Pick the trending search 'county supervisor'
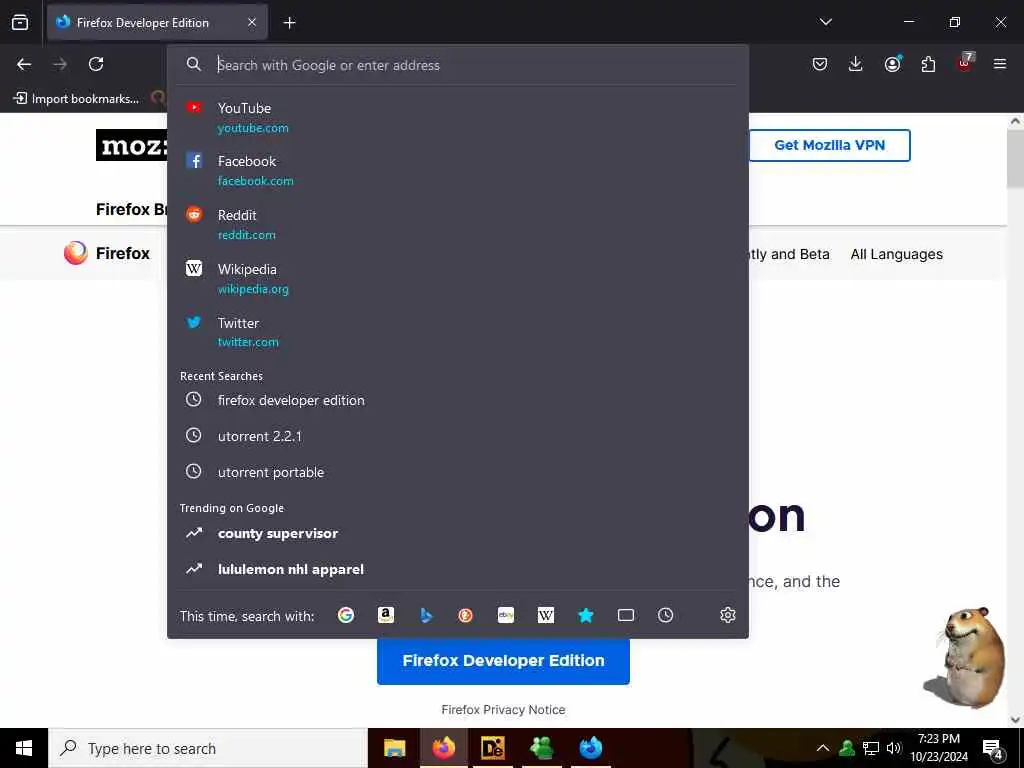The width and height of the screenshot is (1024, 768). pyautogui.click(x=458, y=533)
